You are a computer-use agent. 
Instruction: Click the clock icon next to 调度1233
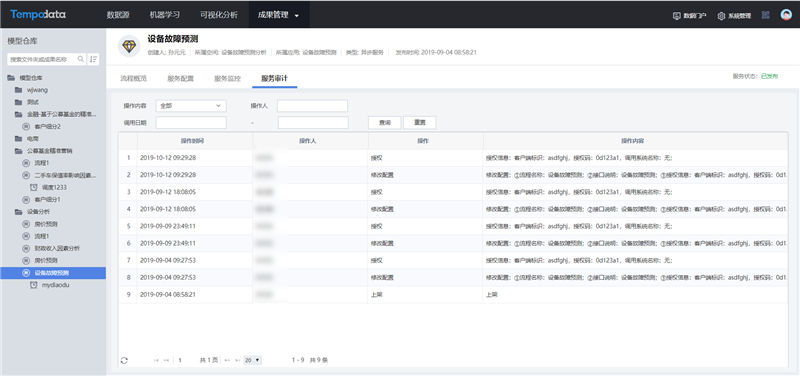[34, 187]
